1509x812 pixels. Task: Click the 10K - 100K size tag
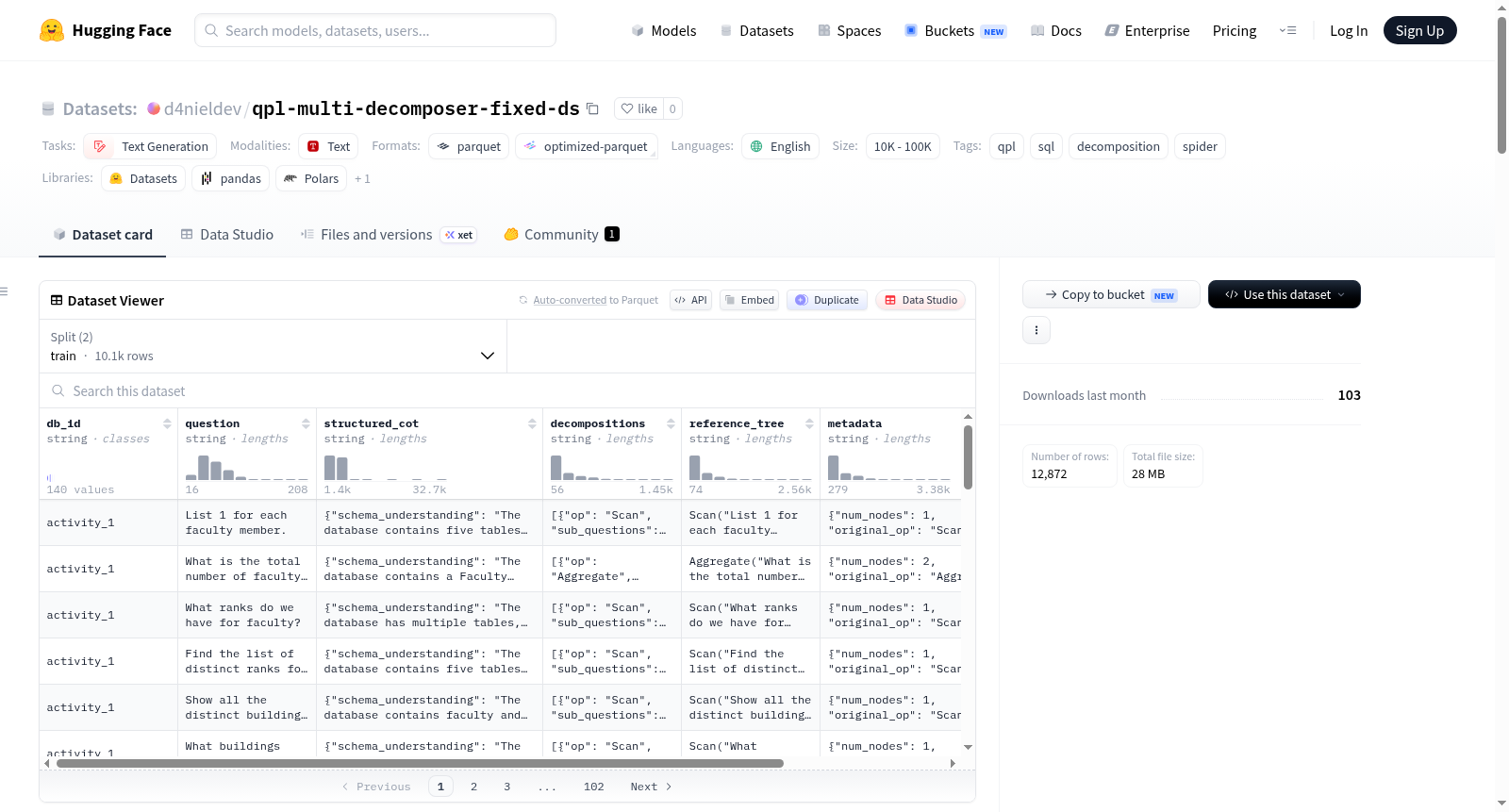click(903, 146)
